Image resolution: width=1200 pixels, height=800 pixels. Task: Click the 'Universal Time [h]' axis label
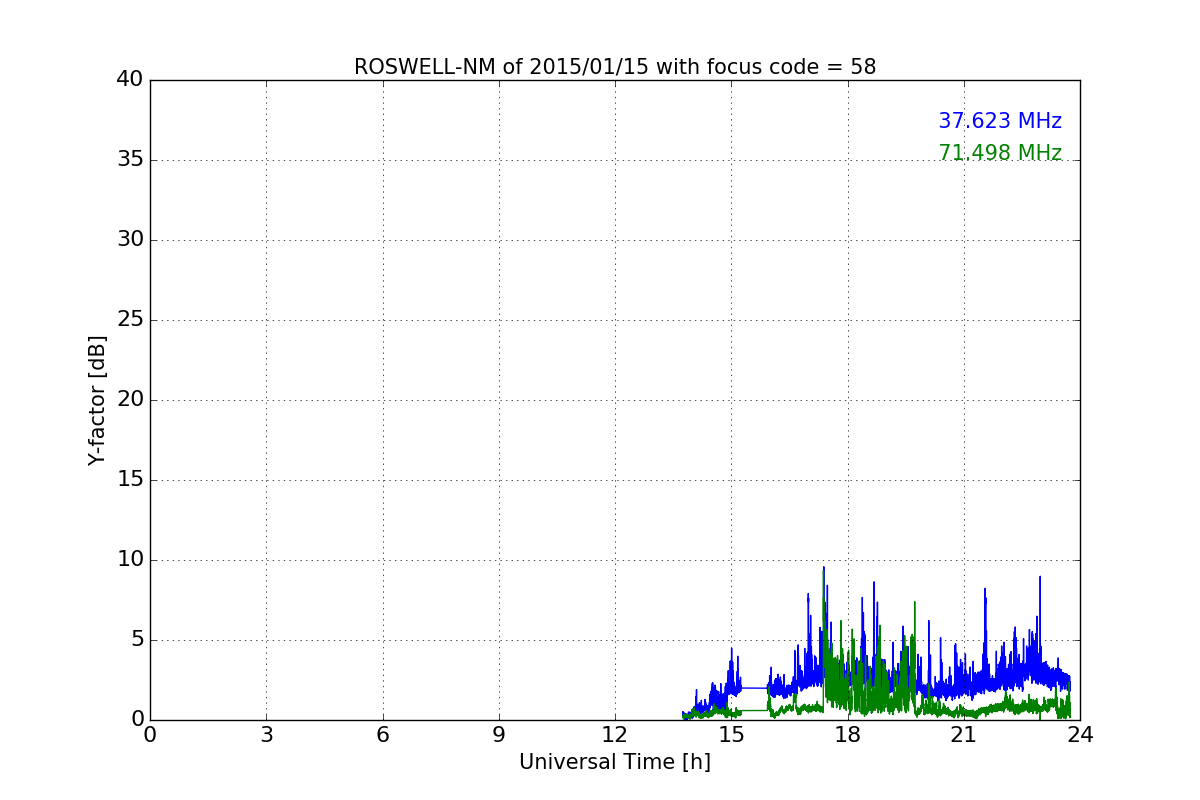(615, 762)
